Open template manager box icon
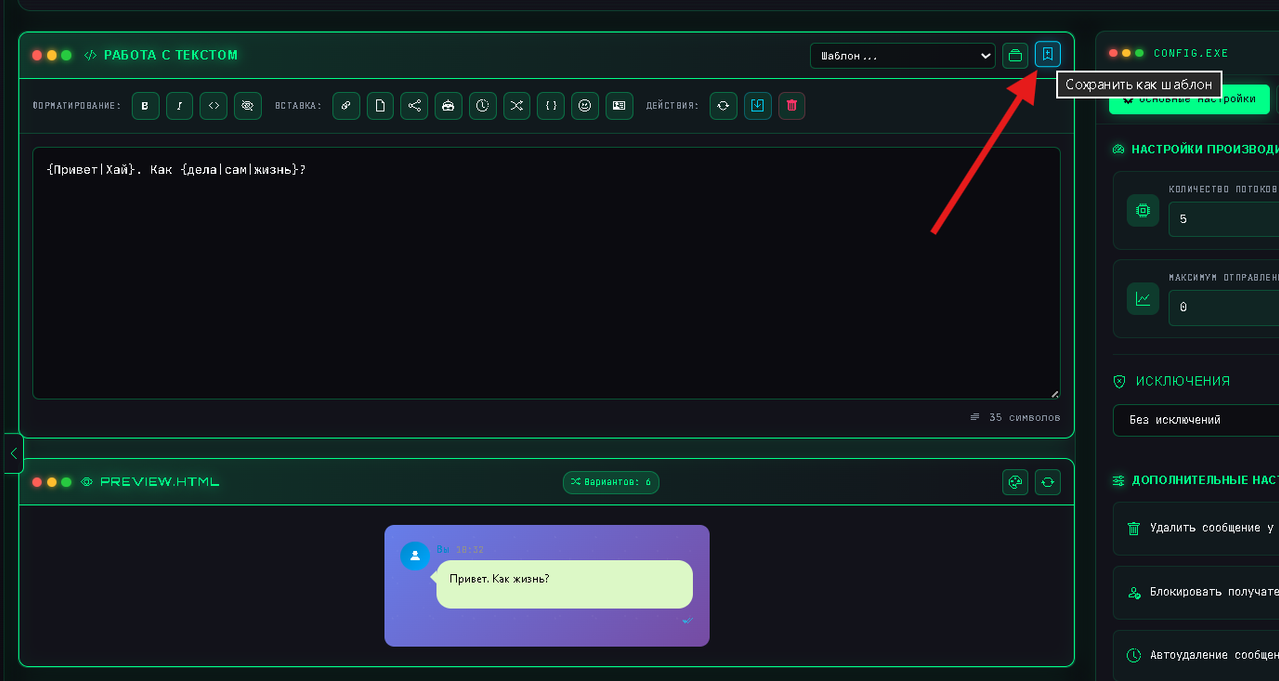Viewport: 1279px width, 681px height. point(1015,55)
